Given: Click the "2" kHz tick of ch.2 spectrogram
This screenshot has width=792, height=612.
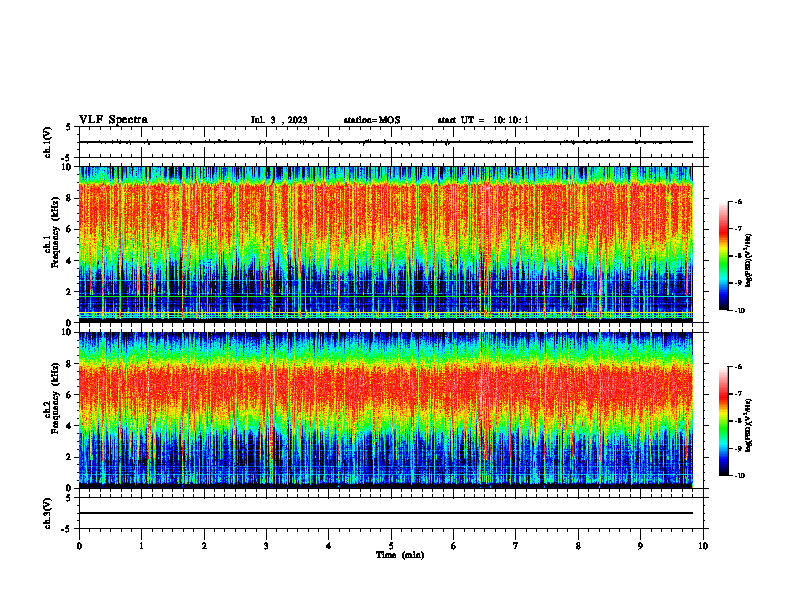Looking at the screenshot, I should (x=70, y=457).
